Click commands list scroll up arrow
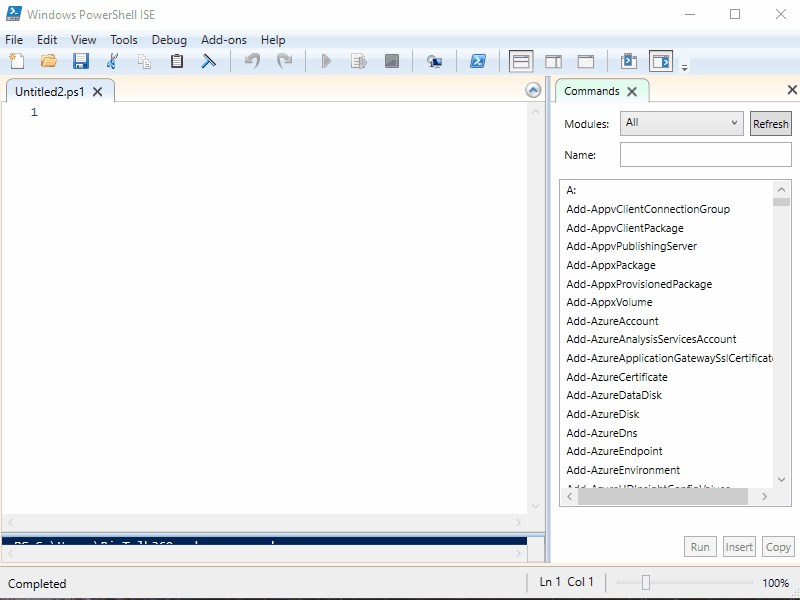Screen dimensions: 800x600 781,190
